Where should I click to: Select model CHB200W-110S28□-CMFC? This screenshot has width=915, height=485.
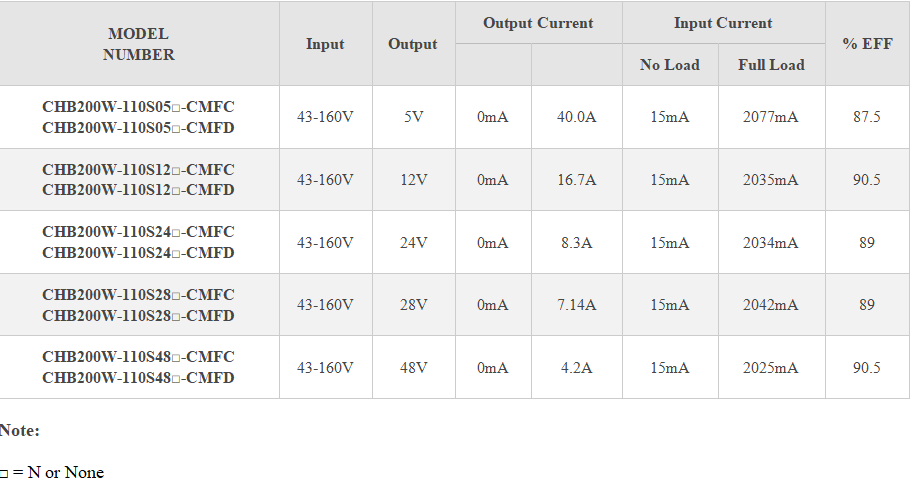[x=138, y=295]
